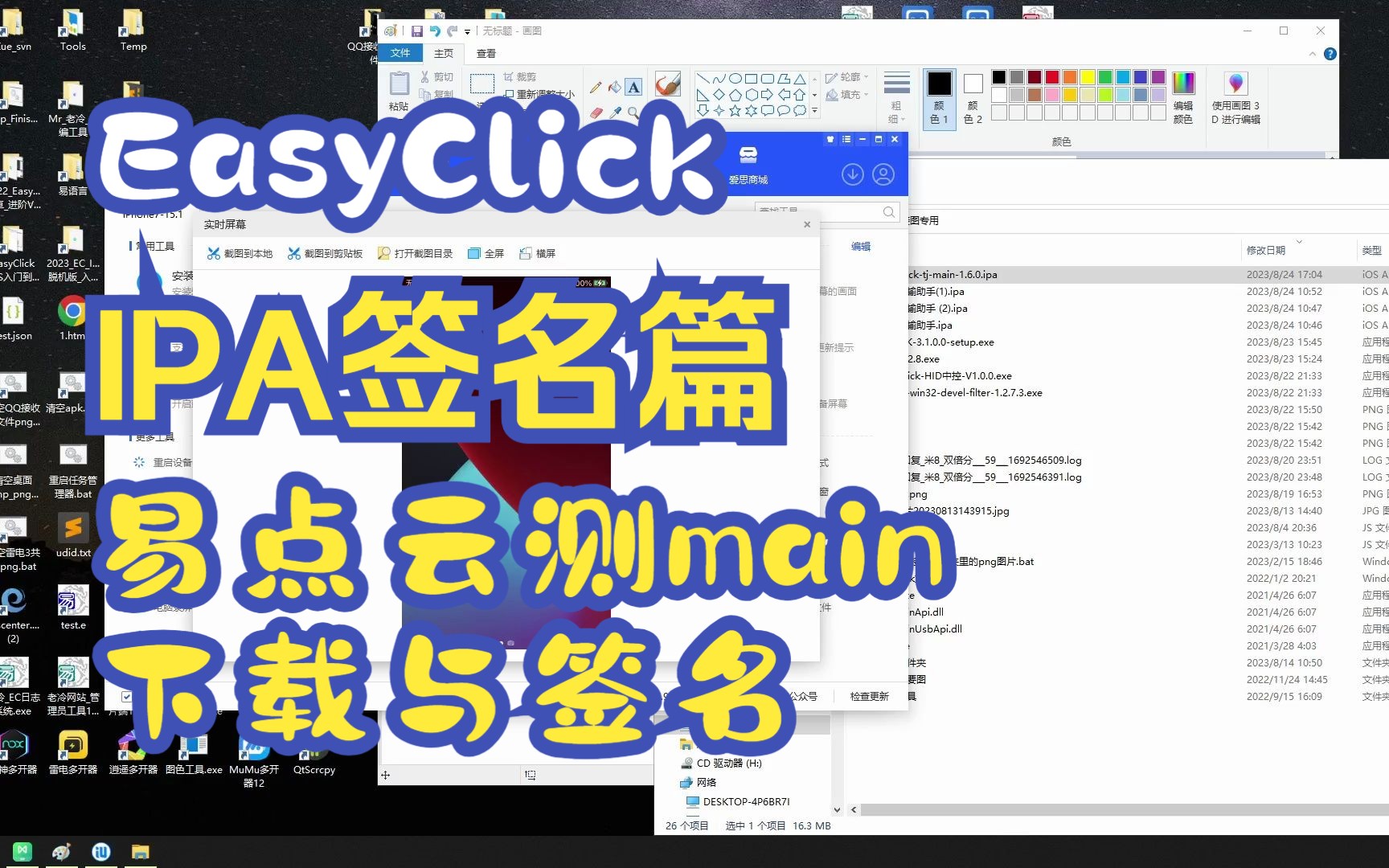This screenshot has height=868, width=1389.
Task: Select the Text tool in Paint
Action: coord(634,88)
